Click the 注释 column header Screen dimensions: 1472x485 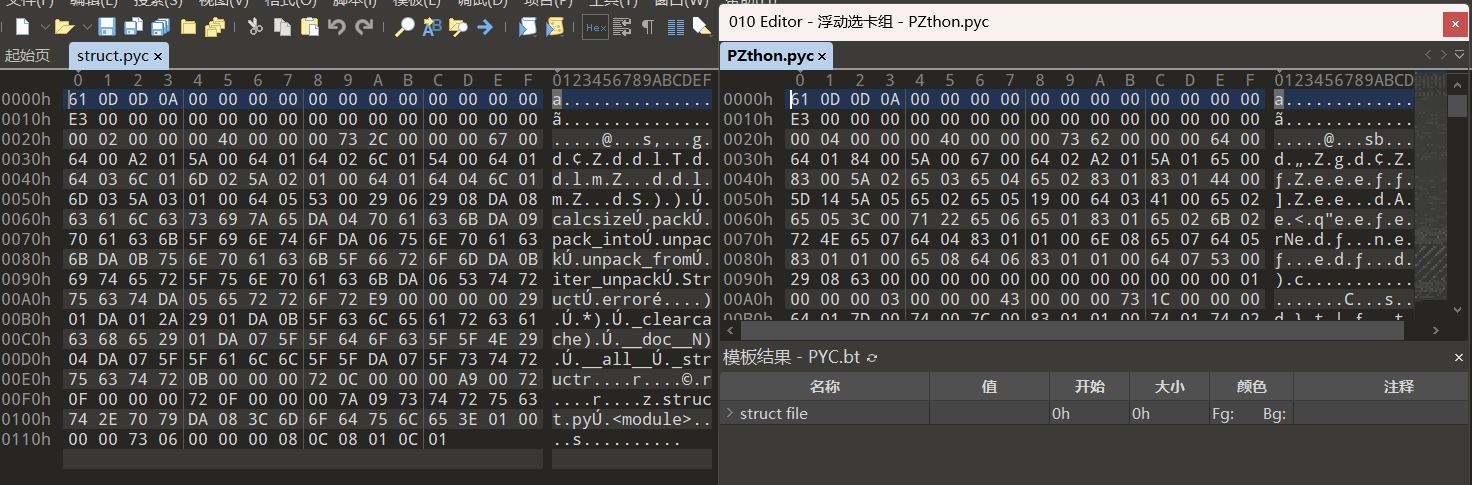tap(1382, 387)
